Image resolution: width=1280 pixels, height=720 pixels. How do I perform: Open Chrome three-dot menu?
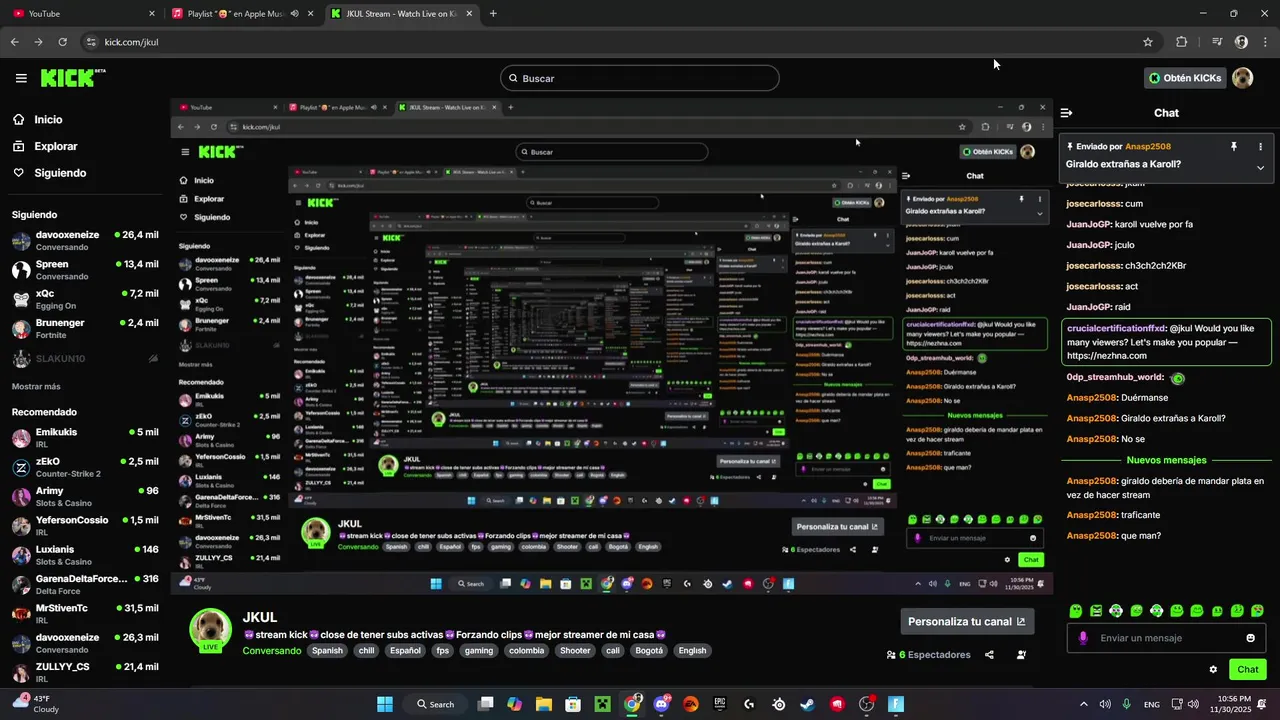(1265, 42)
